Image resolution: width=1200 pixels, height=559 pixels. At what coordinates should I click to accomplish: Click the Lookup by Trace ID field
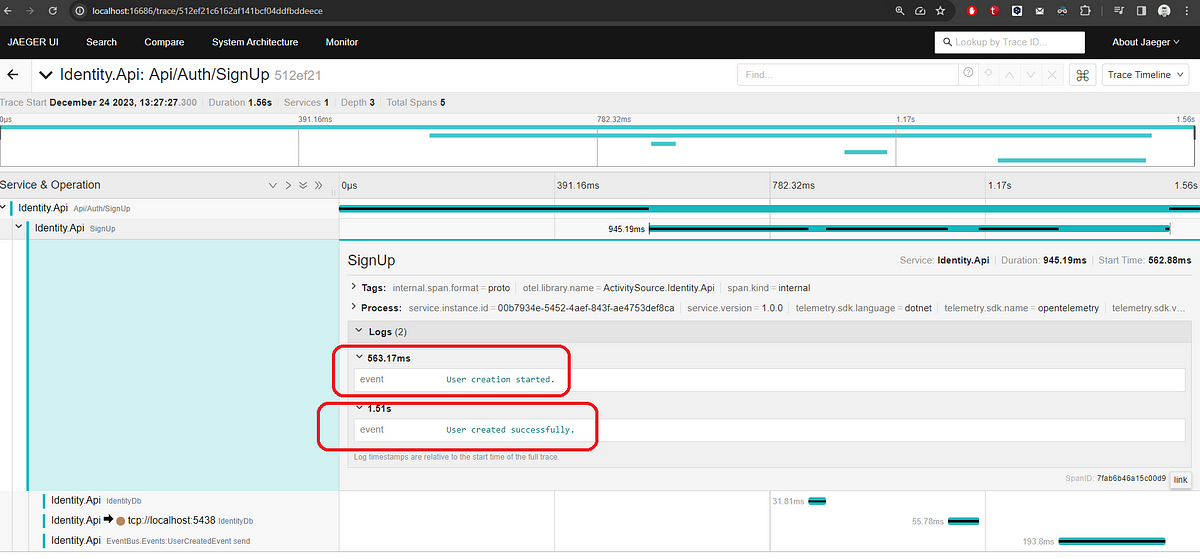click(x=1010, y=42)
